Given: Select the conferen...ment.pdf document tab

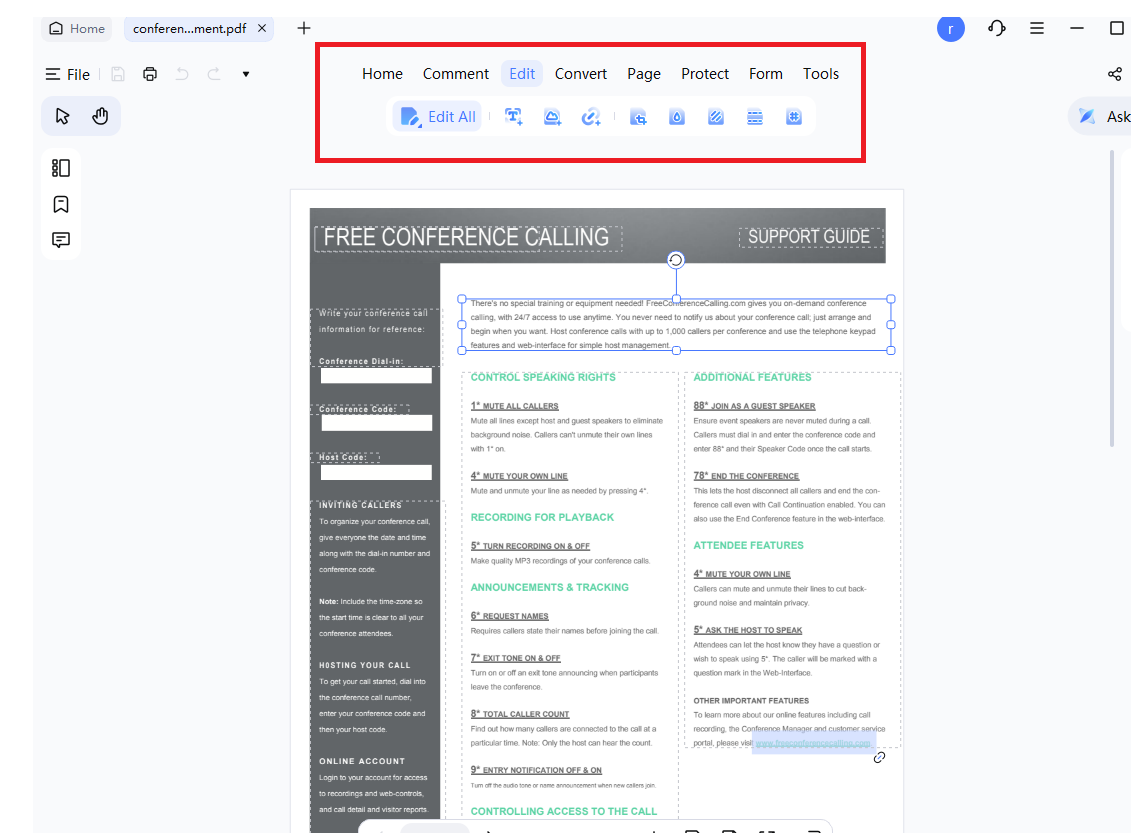Looking at the screenshot, I should (x=190, y=28).
